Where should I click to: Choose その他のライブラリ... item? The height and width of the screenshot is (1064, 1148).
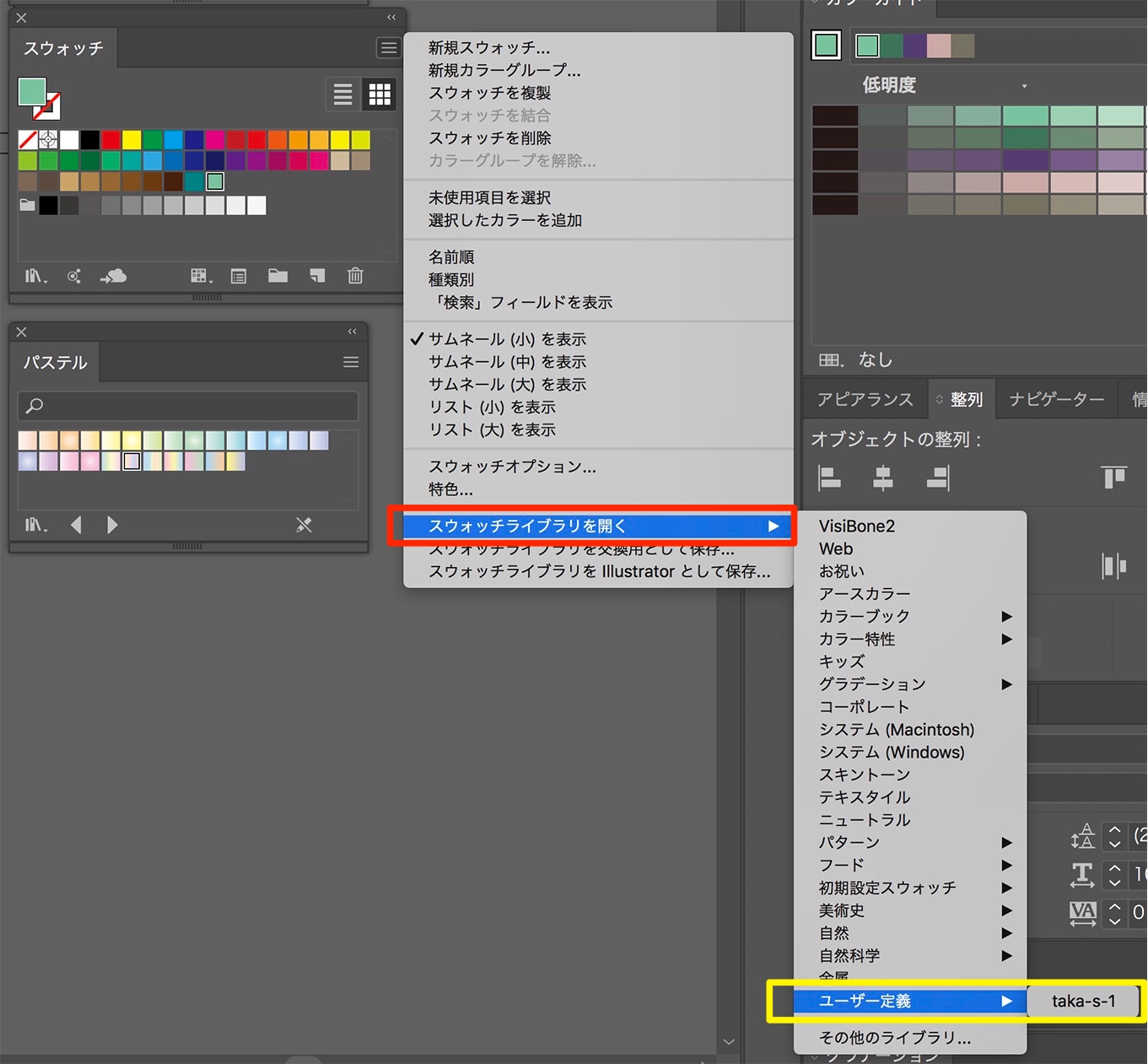(910, 1038)
